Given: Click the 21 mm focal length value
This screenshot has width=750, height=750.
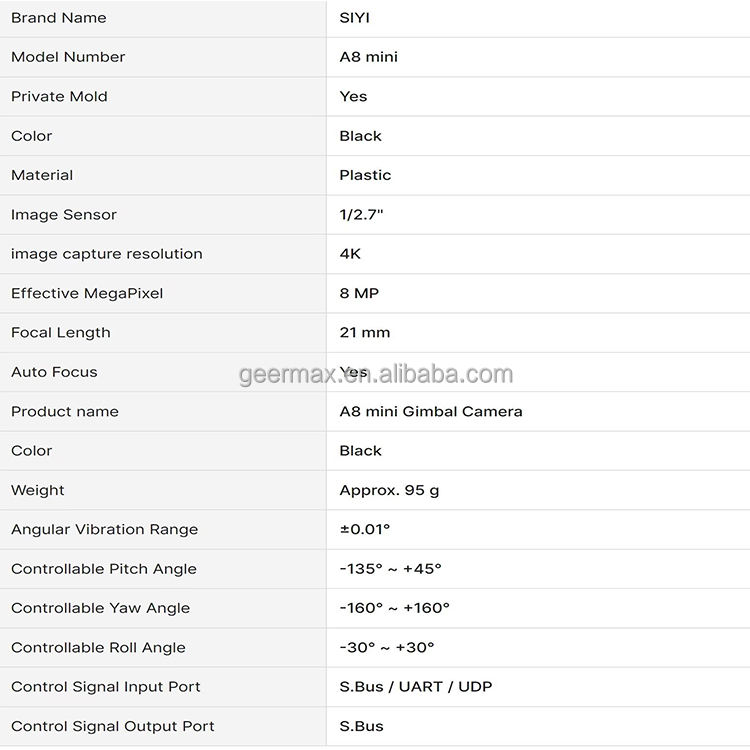Looking at the screenshot, I should click(365, 333).
